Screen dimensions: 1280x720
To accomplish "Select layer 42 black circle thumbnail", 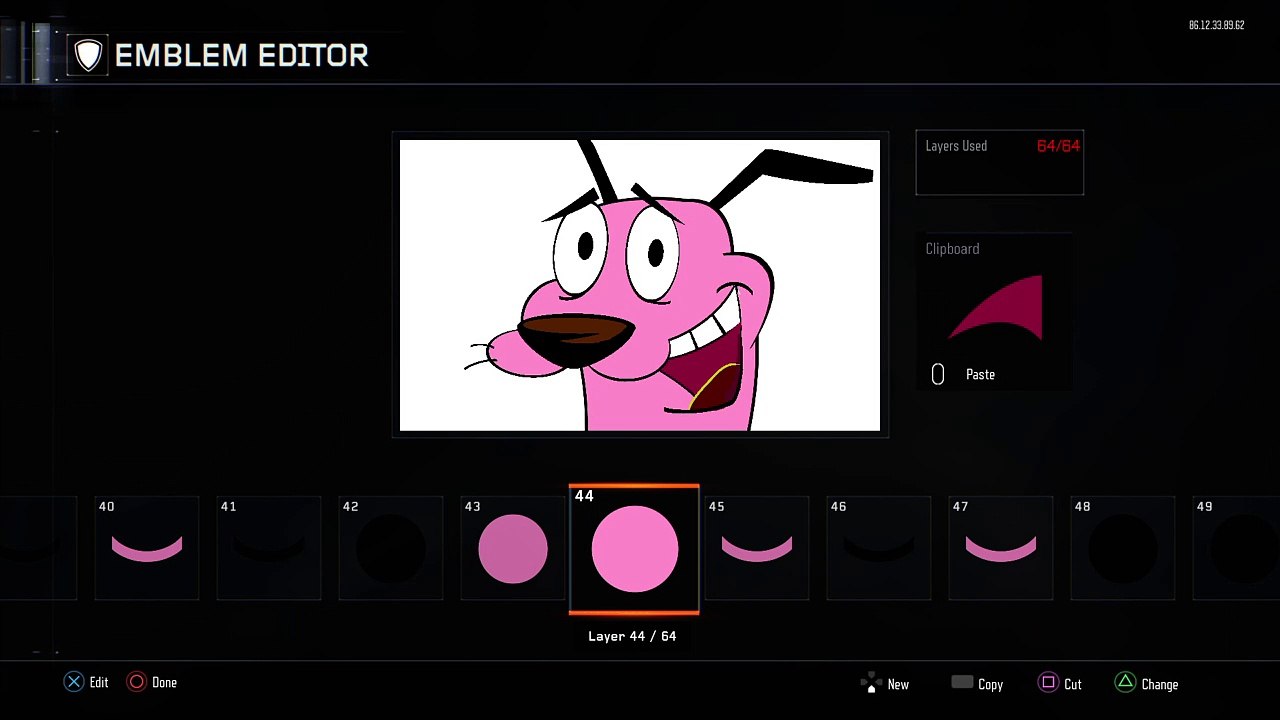I will click(x=391, y=548).
